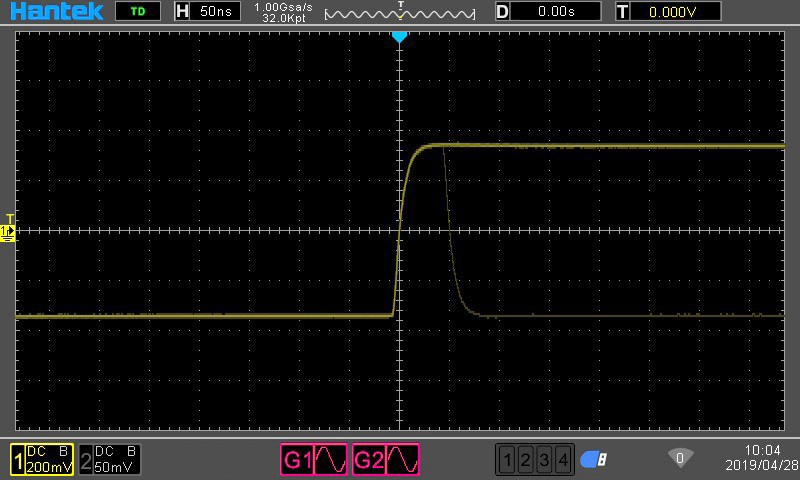Image resolution: width=800 pixels, height=480 pixels.
Task: Click the 32.0Kpt memory depth readout
Action: (284, 18)
